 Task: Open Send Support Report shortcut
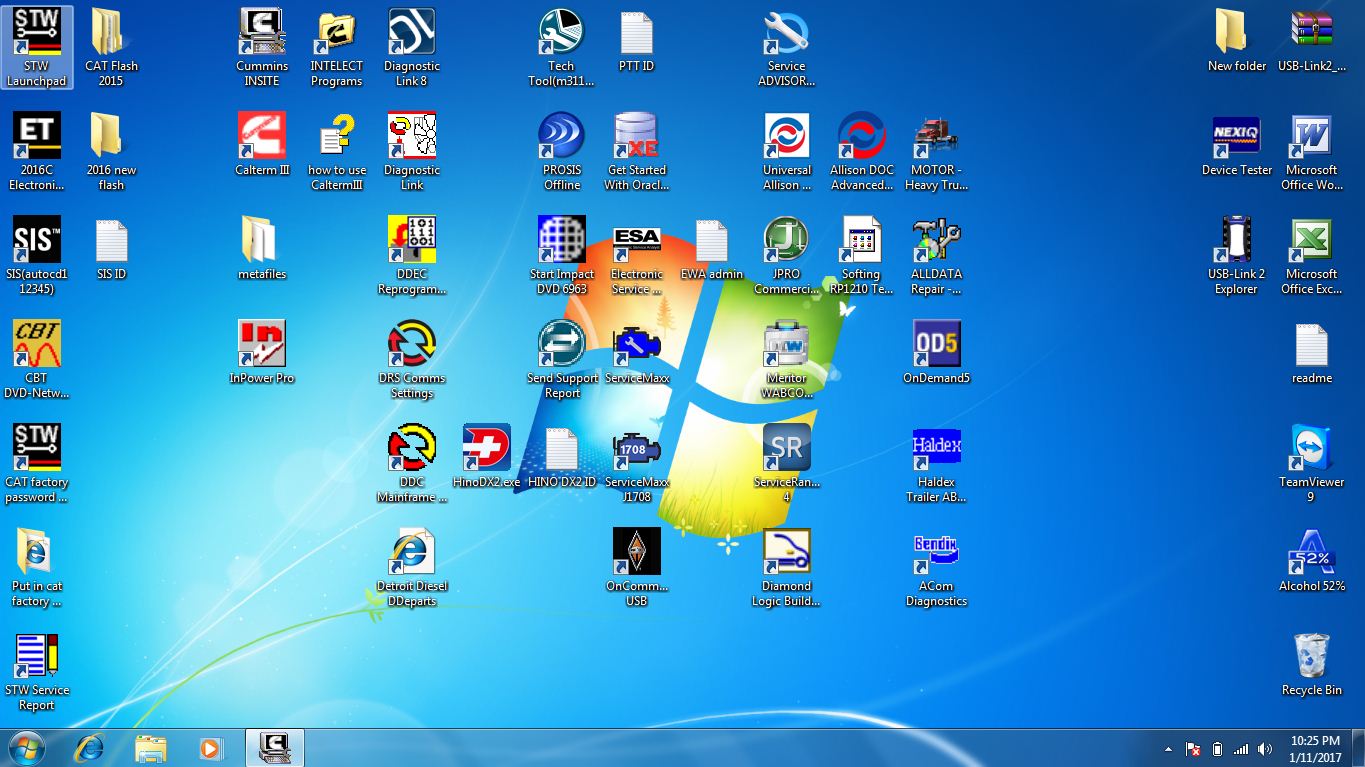562,359
